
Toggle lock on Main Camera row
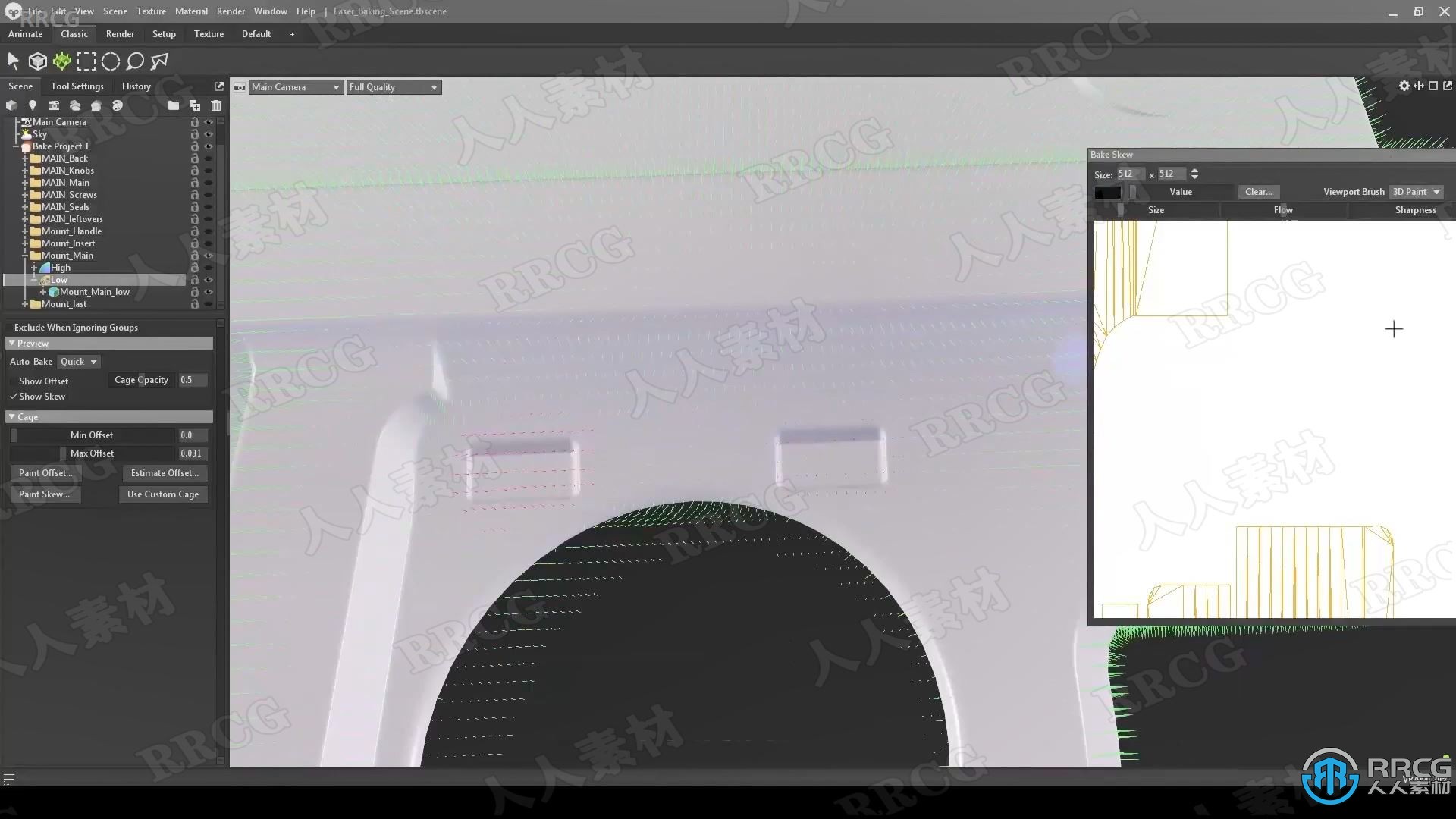coord(195,122)
